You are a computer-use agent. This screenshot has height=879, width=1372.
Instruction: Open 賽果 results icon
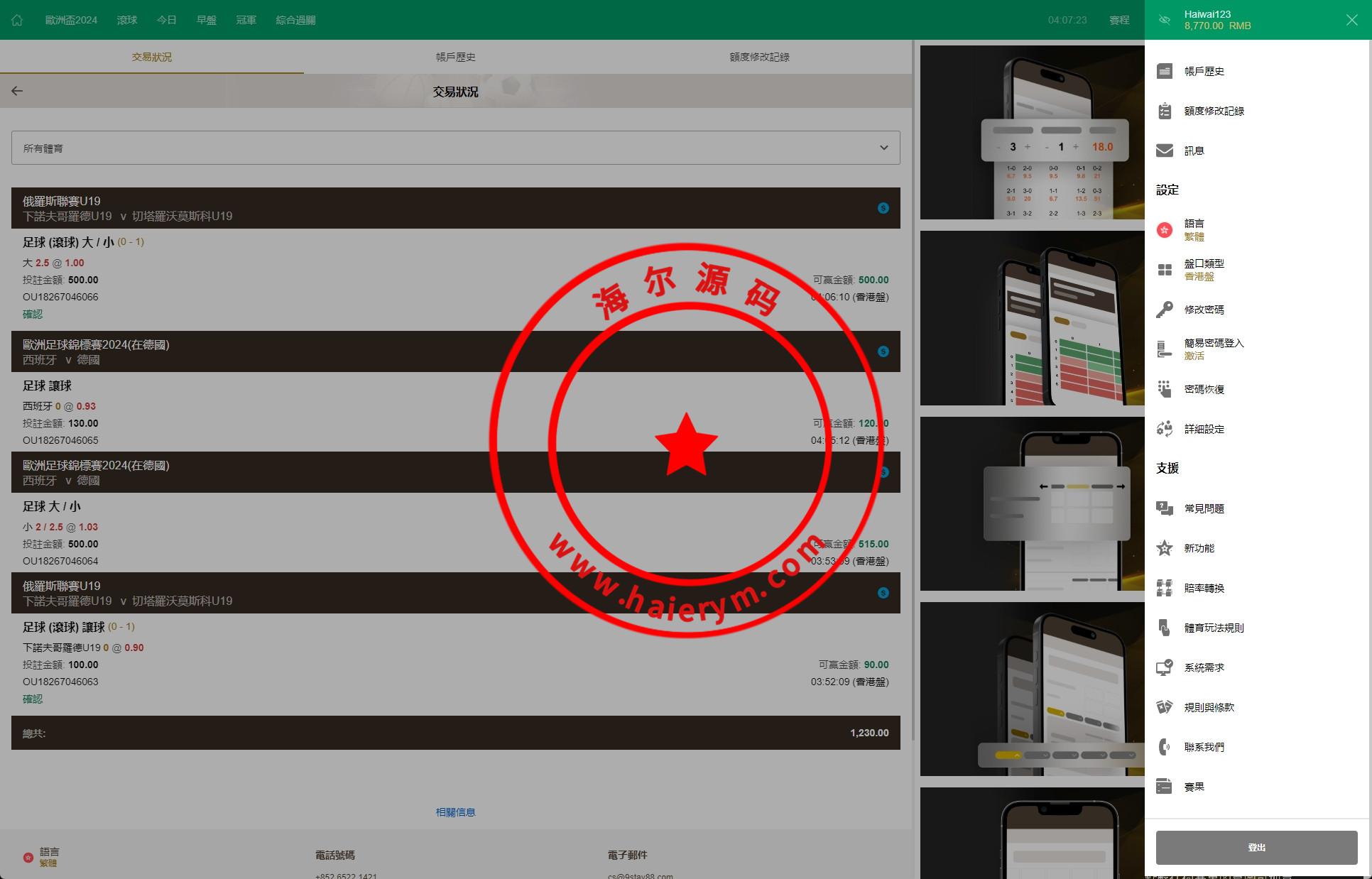point(1165,787)
